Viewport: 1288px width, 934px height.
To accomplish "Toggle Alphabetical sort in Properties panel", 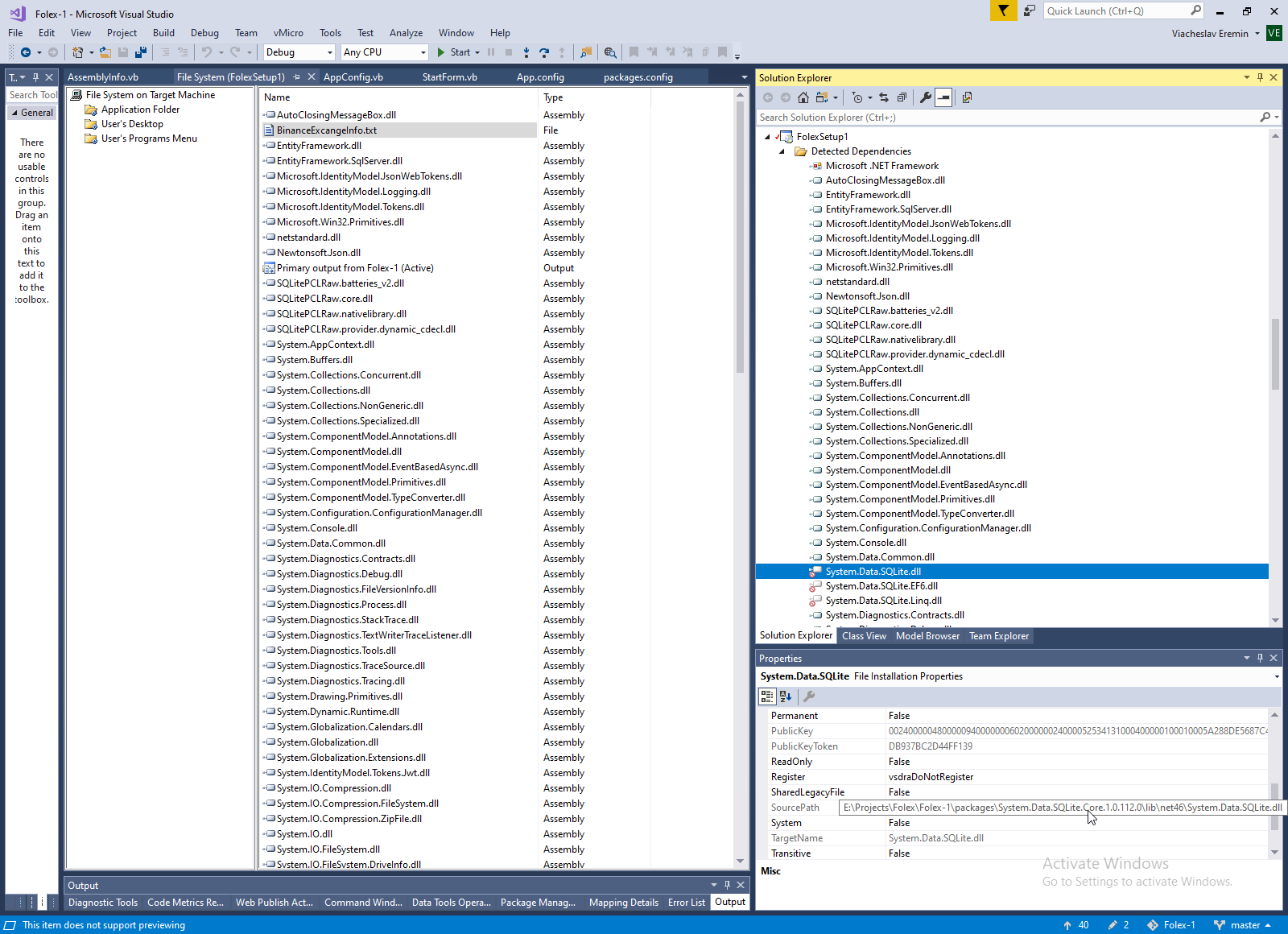I will point(786,696).
